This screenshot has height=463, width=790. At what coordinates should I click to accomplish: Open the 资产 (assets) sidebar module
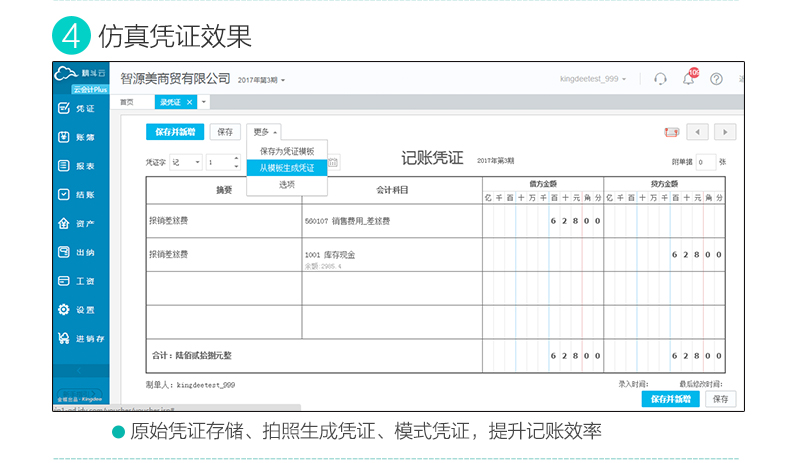(x=78, y=224)
